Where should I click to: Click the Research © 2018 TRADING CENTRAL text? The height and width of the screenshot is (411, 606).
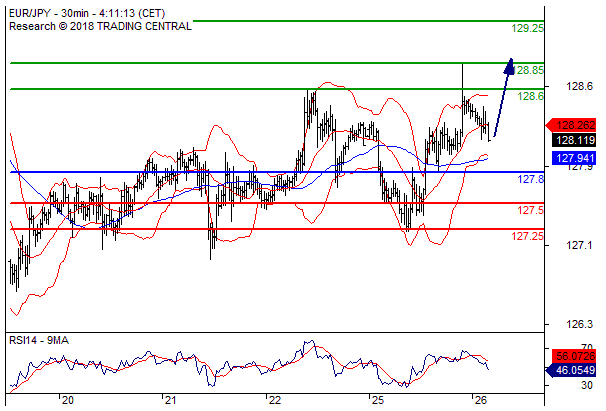(x=100, y=26)
